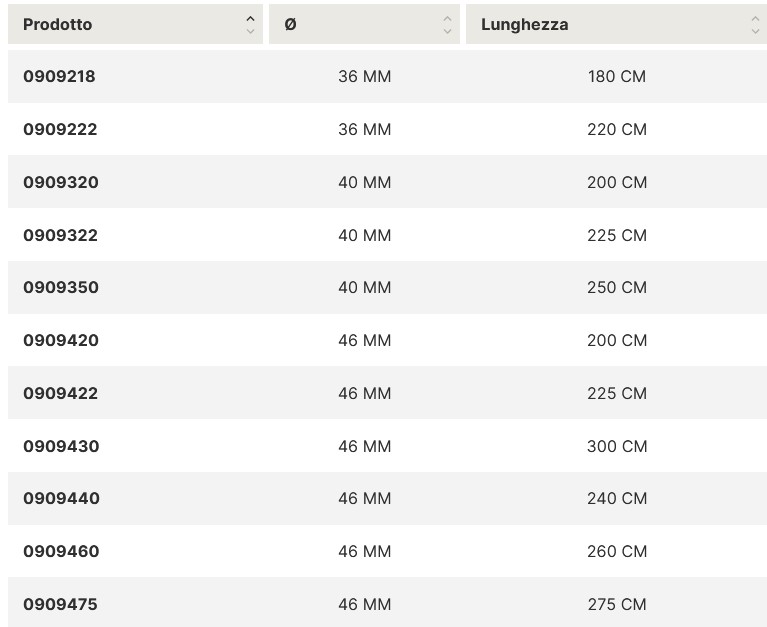Click the Prodotto column header
This screenshot has height=627, width=767.
pyautogui.click(x=135, y=24)
